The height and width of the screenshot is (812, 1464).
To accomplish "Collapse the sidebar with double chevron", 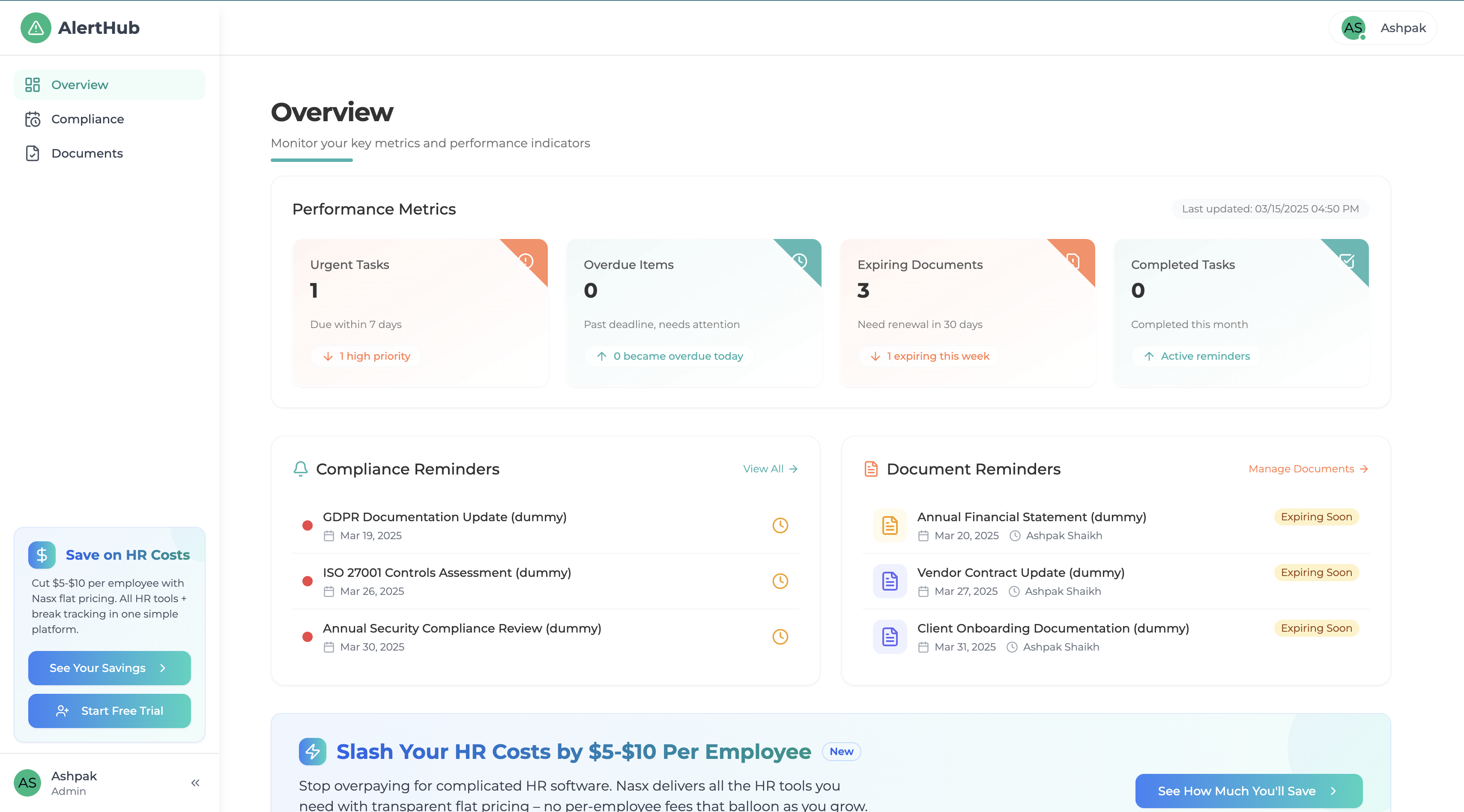I will click(195, 783).
